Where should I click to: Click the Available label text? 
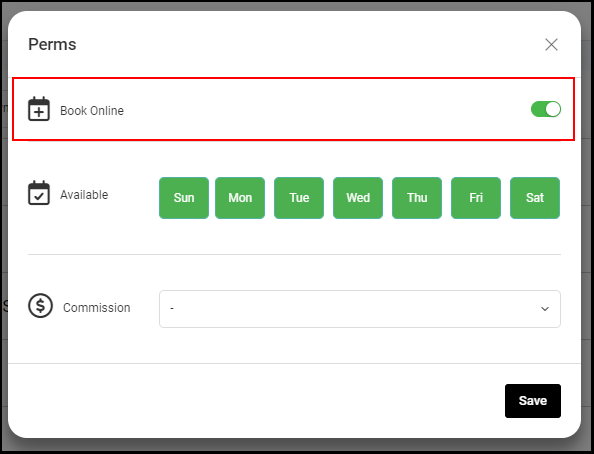pos(84,195)
